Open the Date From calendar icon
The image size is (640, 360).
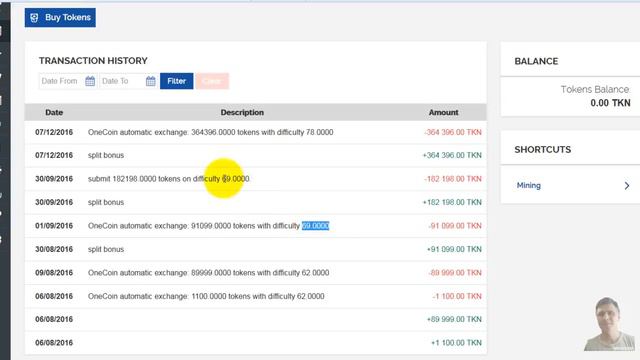pos(90,81)
